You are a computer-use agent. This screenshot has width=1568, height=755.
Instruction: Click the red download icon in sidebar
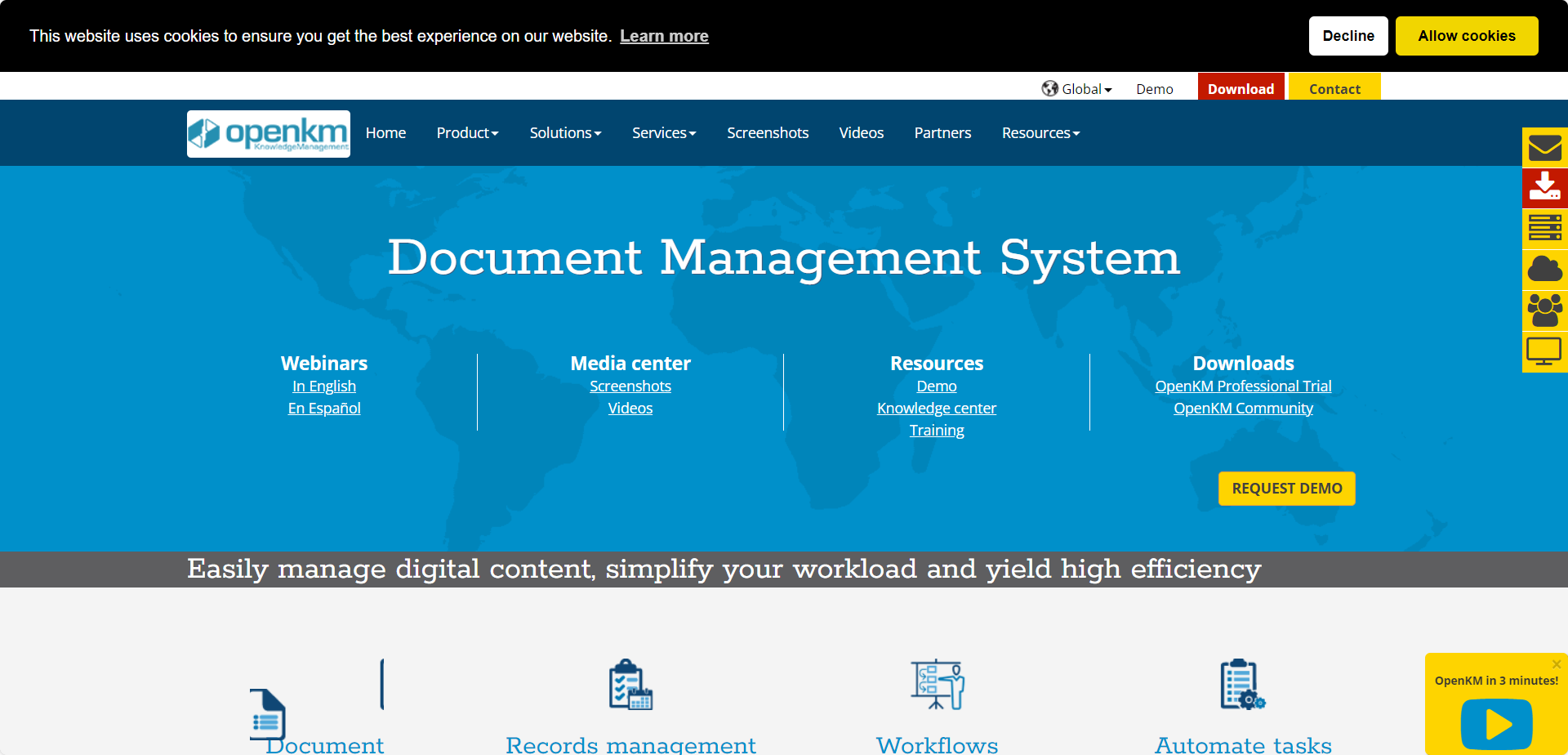click(1545, 188)
